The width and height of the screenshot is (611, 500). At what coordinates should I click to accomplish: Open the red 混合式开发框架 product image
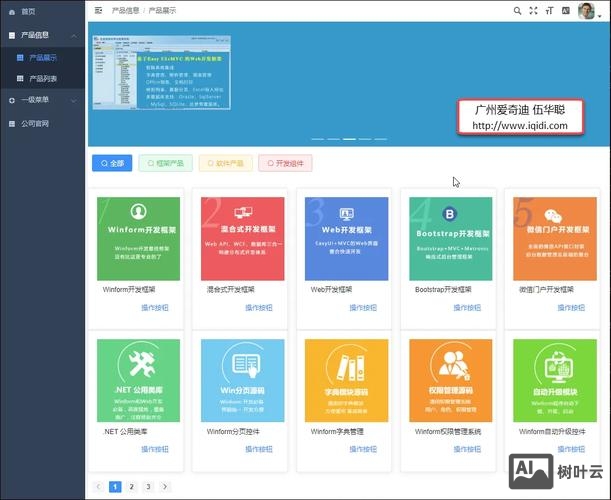click(242, 239)
